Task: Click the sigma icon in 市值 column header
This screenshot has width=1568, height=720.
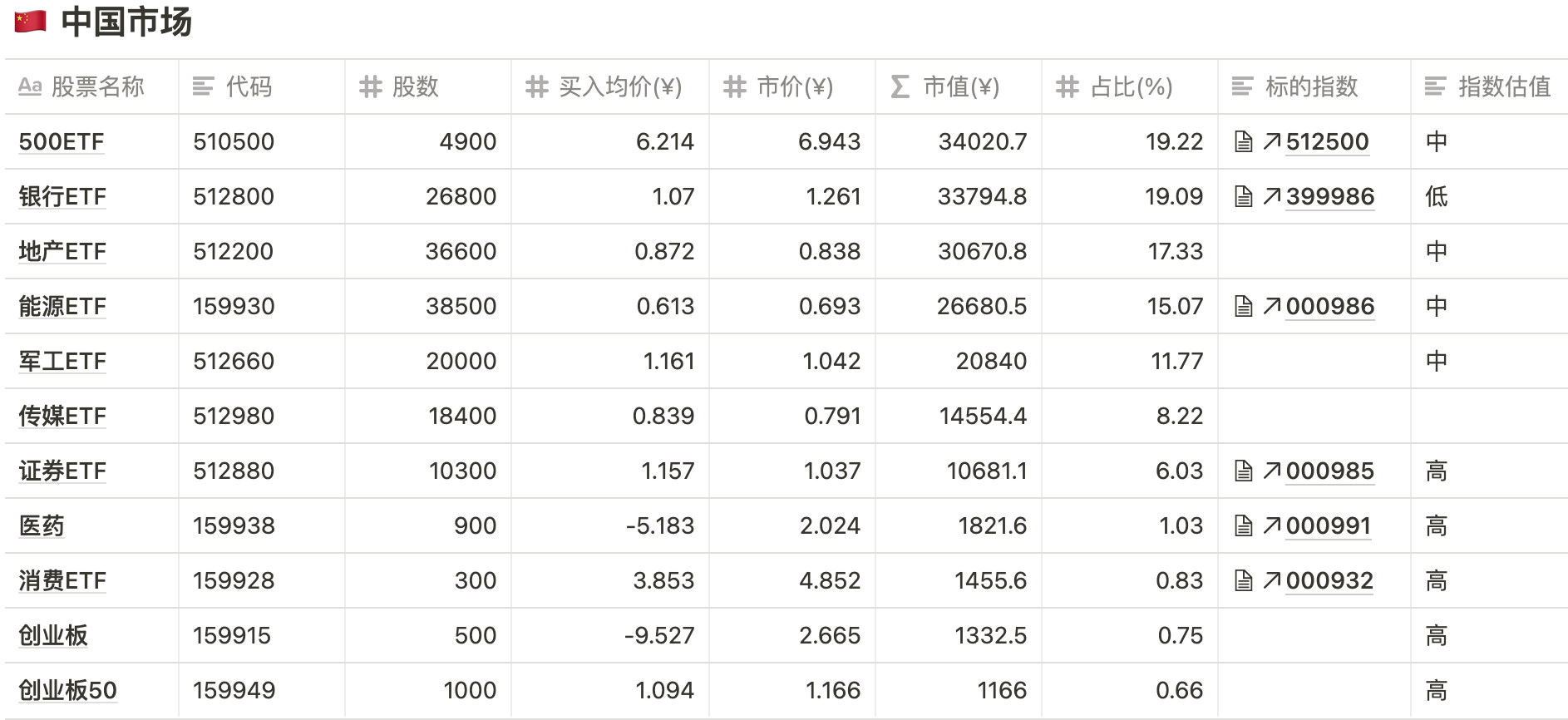Action: (900, 86)
